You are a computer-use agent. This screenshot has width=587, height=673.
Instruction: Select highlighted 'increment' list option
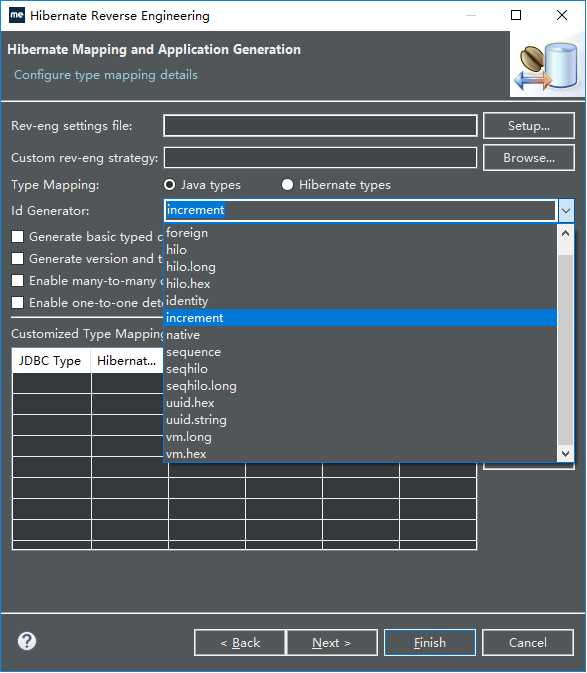tap(360, 318)
